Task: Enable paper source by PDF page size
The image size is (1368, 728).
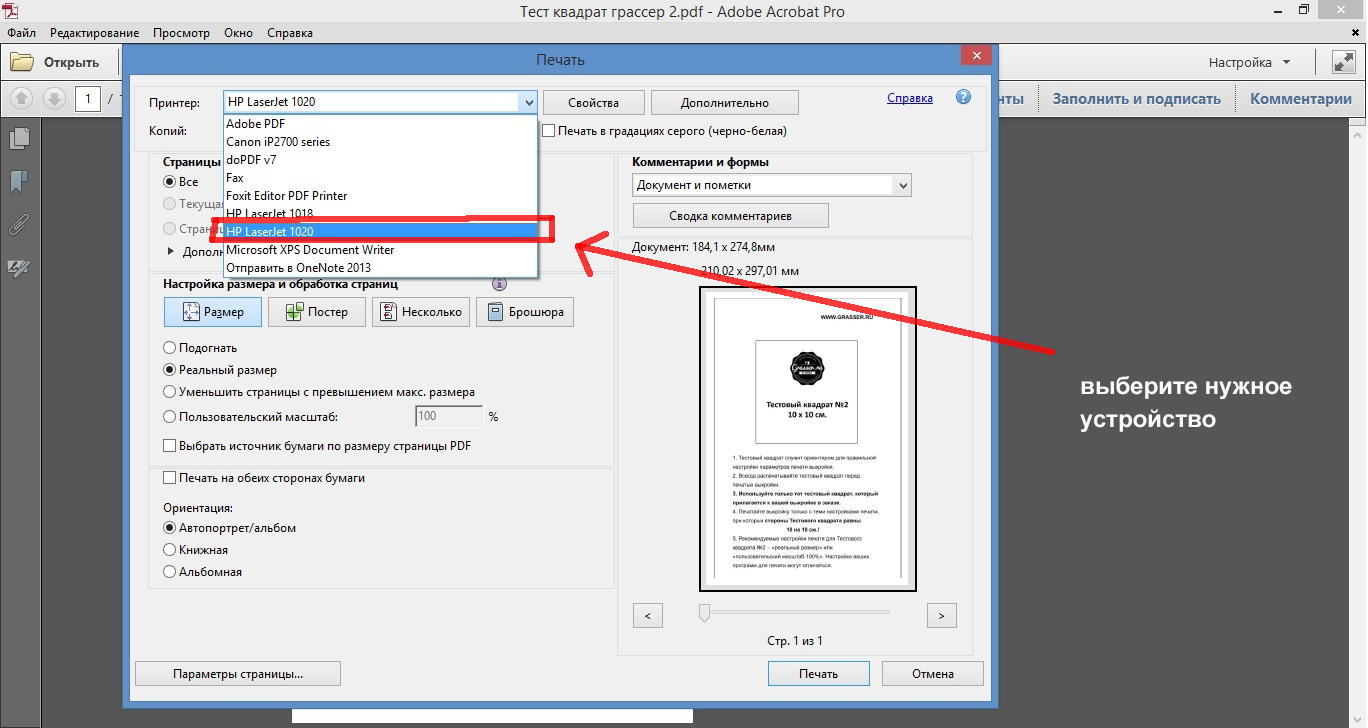Action: click(x=169, y=446)
